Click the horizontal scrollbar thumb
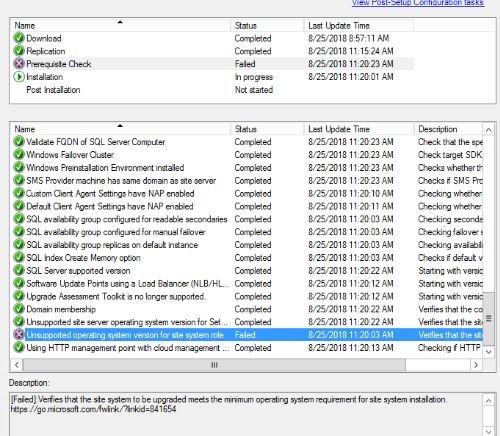 (214, 365)
